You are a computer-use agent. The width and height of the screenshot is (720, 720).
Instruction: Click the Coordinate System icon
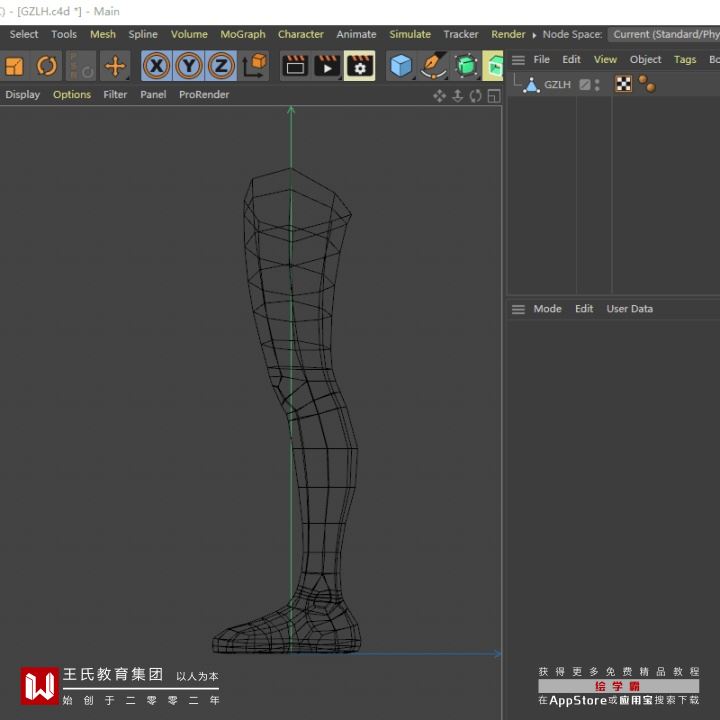tap(255, 67)
